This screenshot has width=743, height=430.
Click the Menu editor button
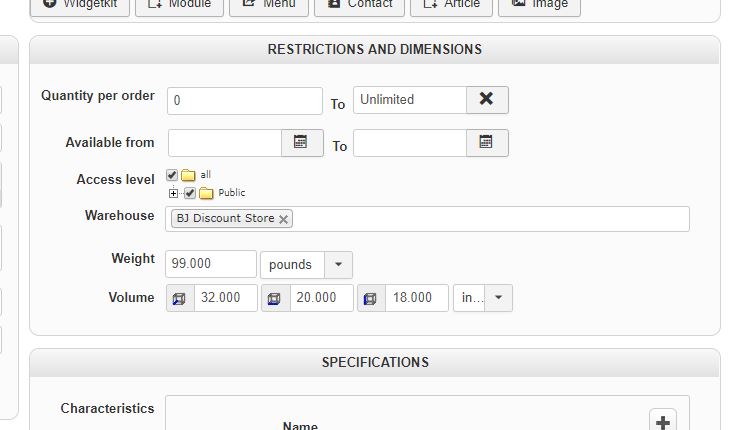(269, 5)
